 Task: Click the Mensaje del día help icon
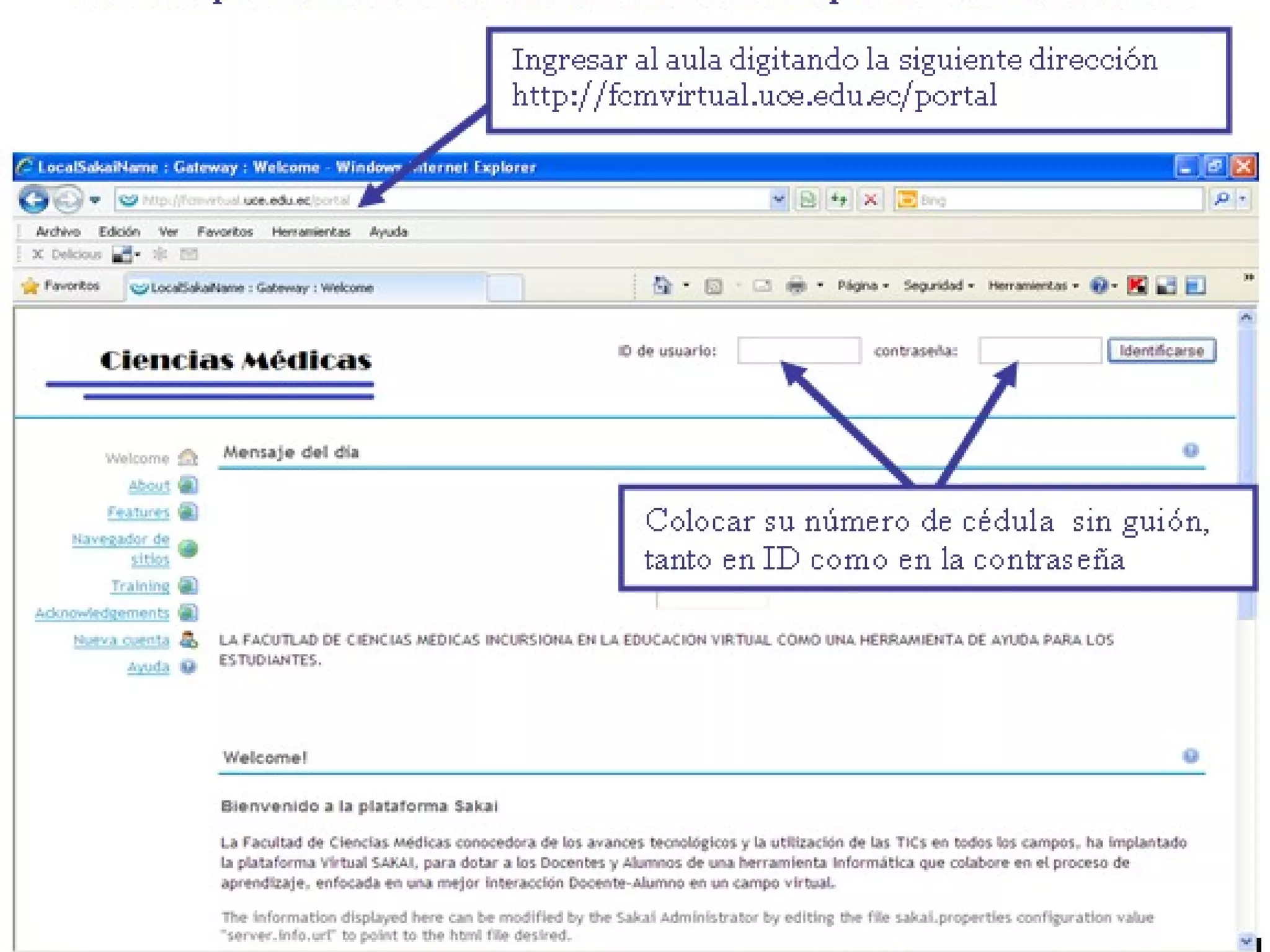click(x=1190, y=451)
